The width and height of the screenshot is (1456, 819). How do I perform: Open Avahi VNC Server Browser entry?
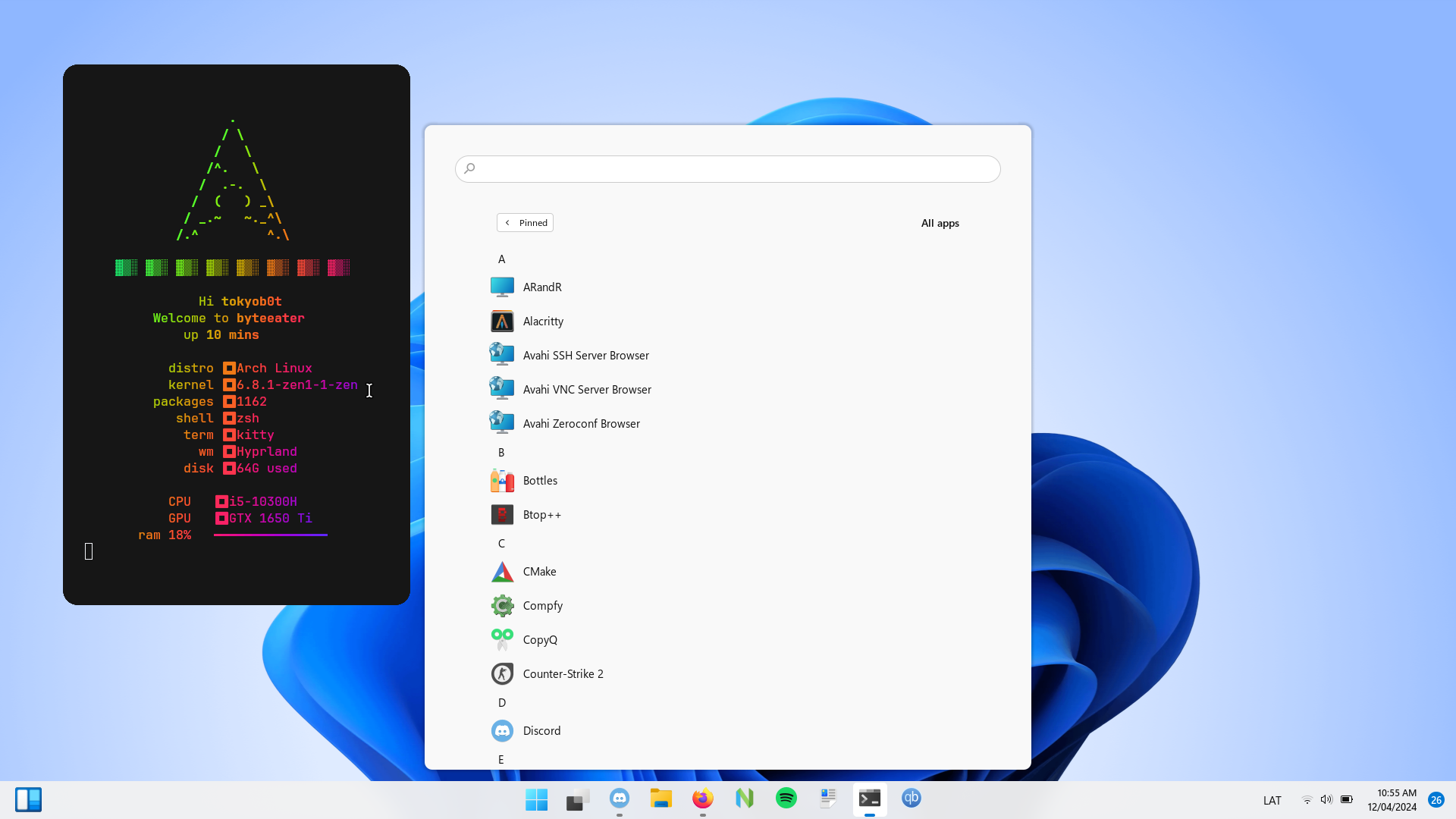tap(586, 390)
